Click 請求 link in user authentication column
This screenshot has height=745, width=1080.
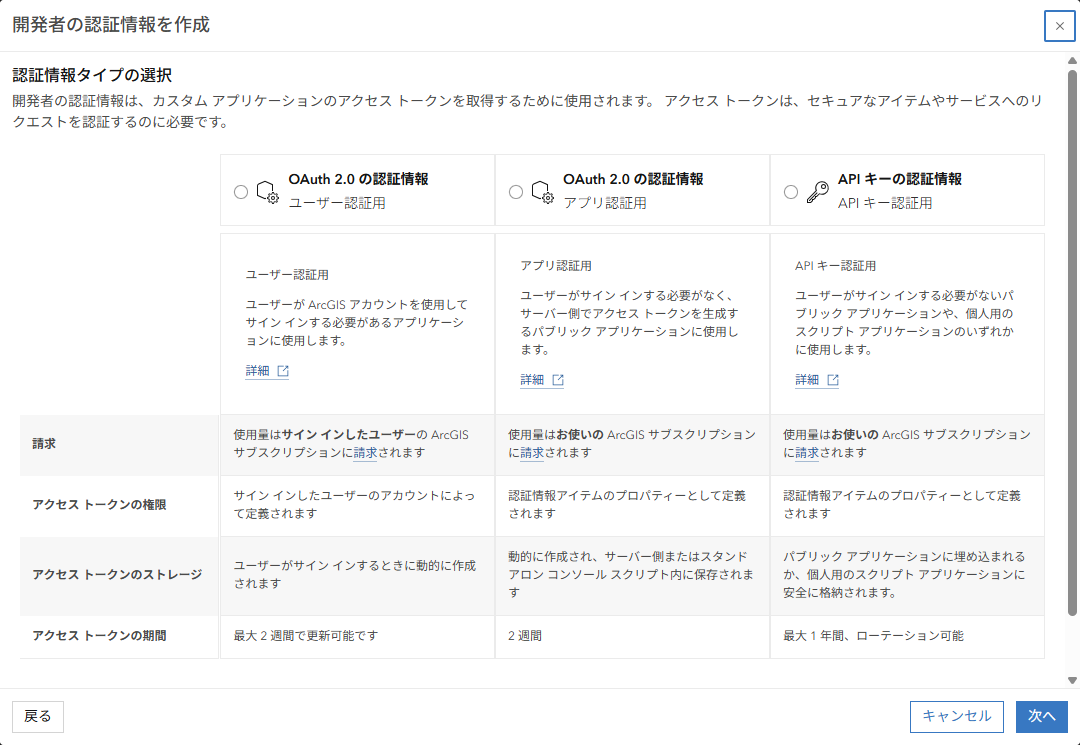(365, 453)
